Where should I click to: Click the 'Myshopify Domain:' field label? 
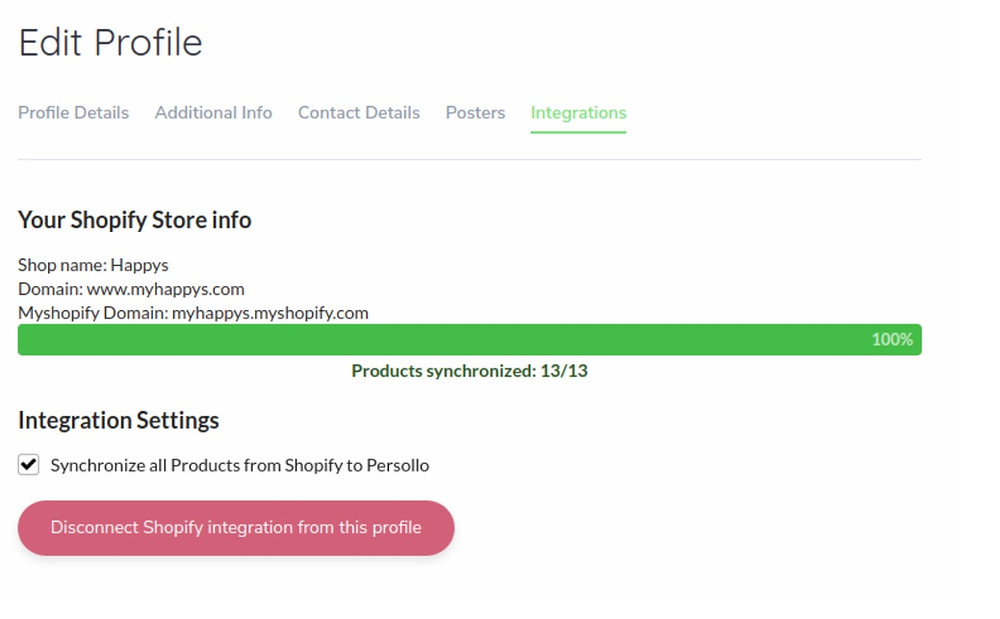pyautogui.click(x=94, y=313)
